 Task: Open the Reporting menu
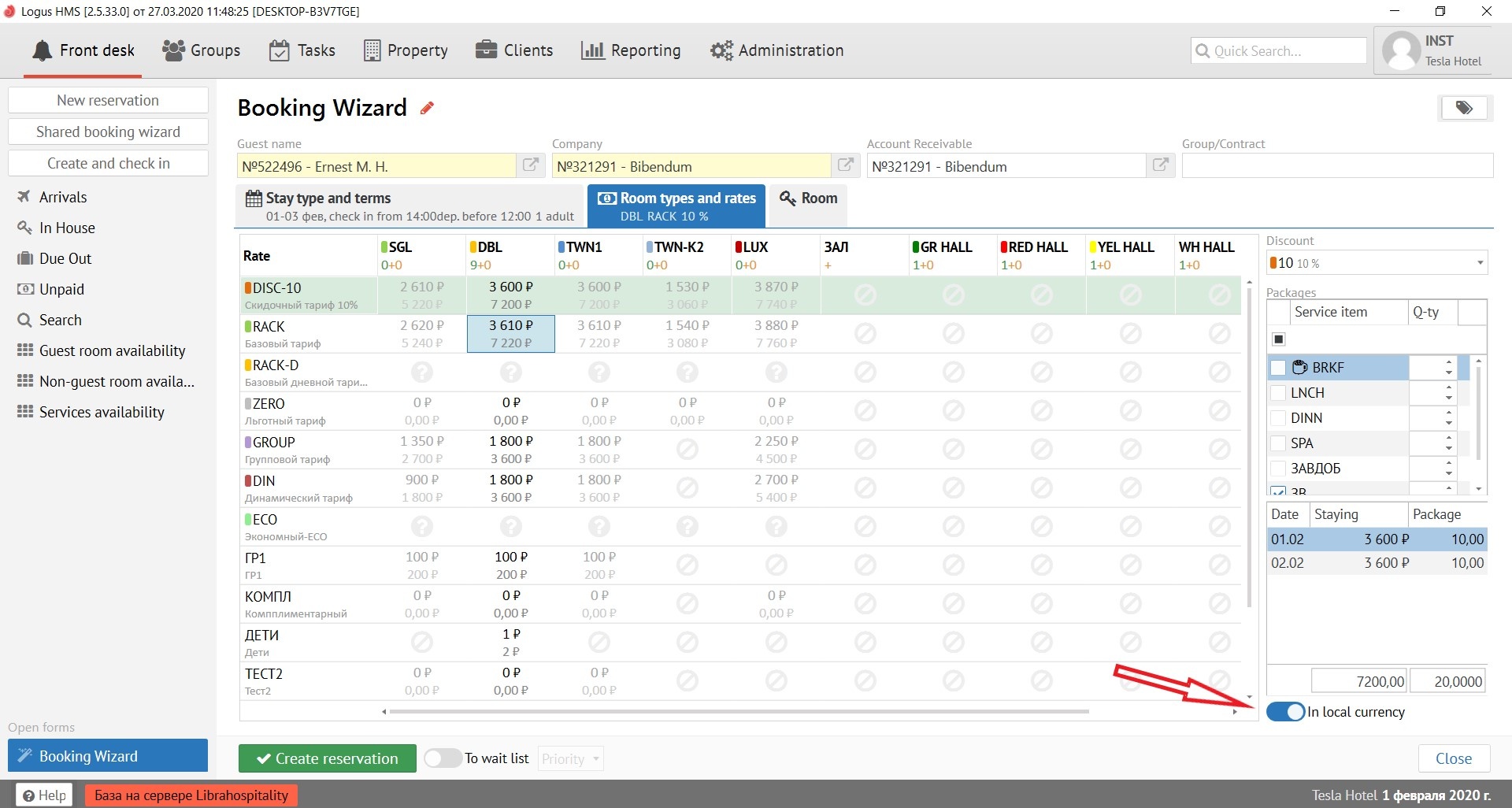point(631,50)
